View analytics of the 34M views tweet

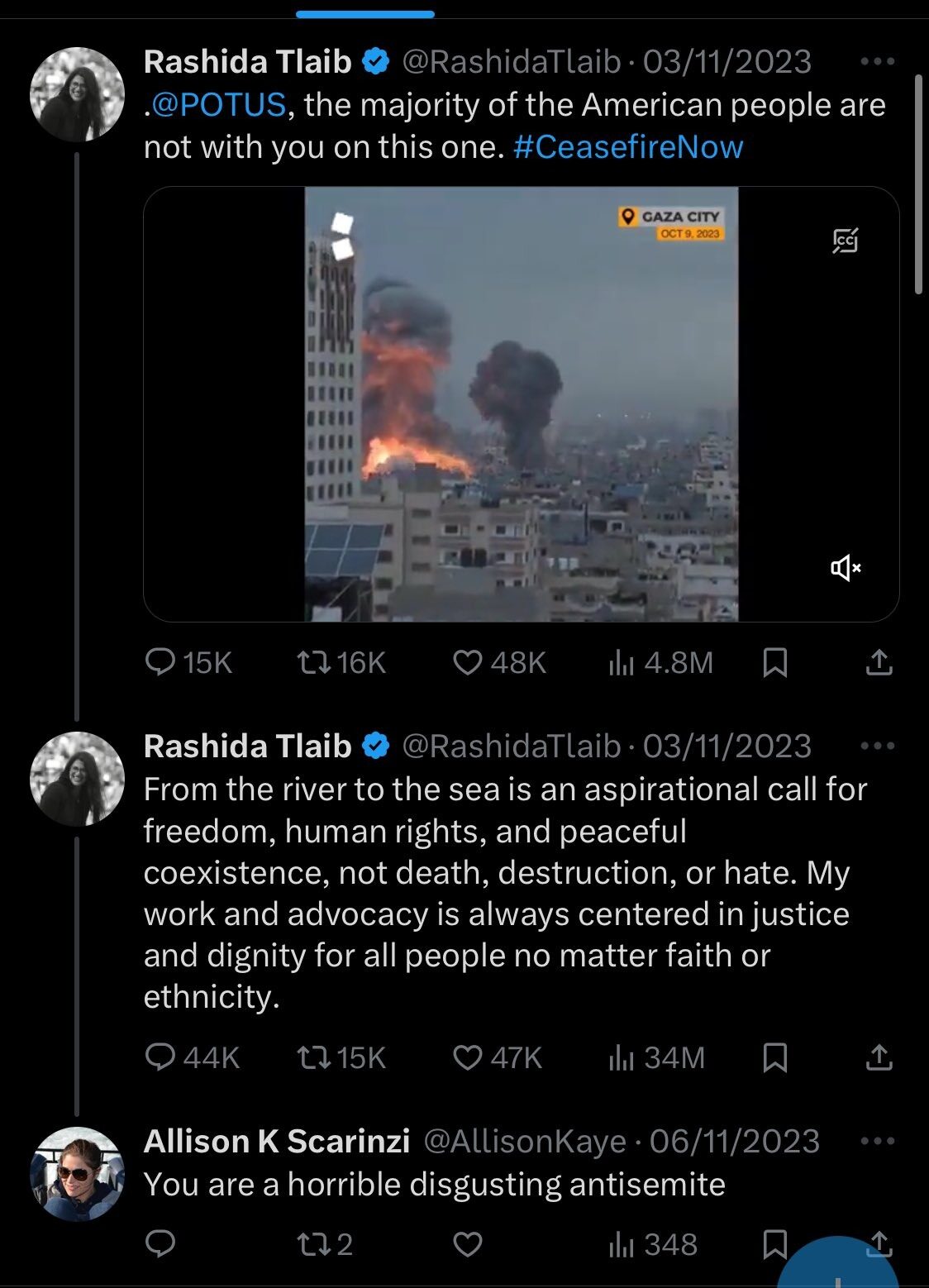click(622, 1057)
